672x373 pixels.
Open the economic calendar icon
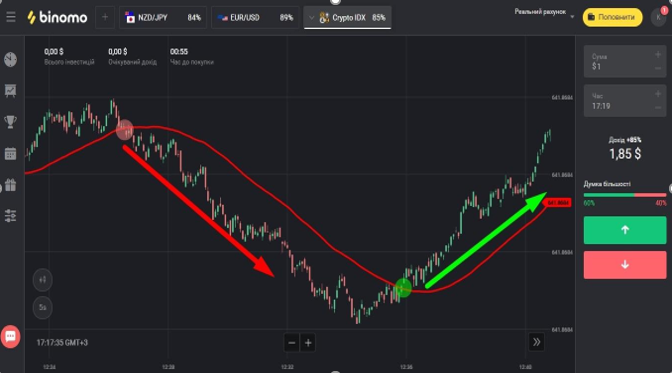click(10, 153)
